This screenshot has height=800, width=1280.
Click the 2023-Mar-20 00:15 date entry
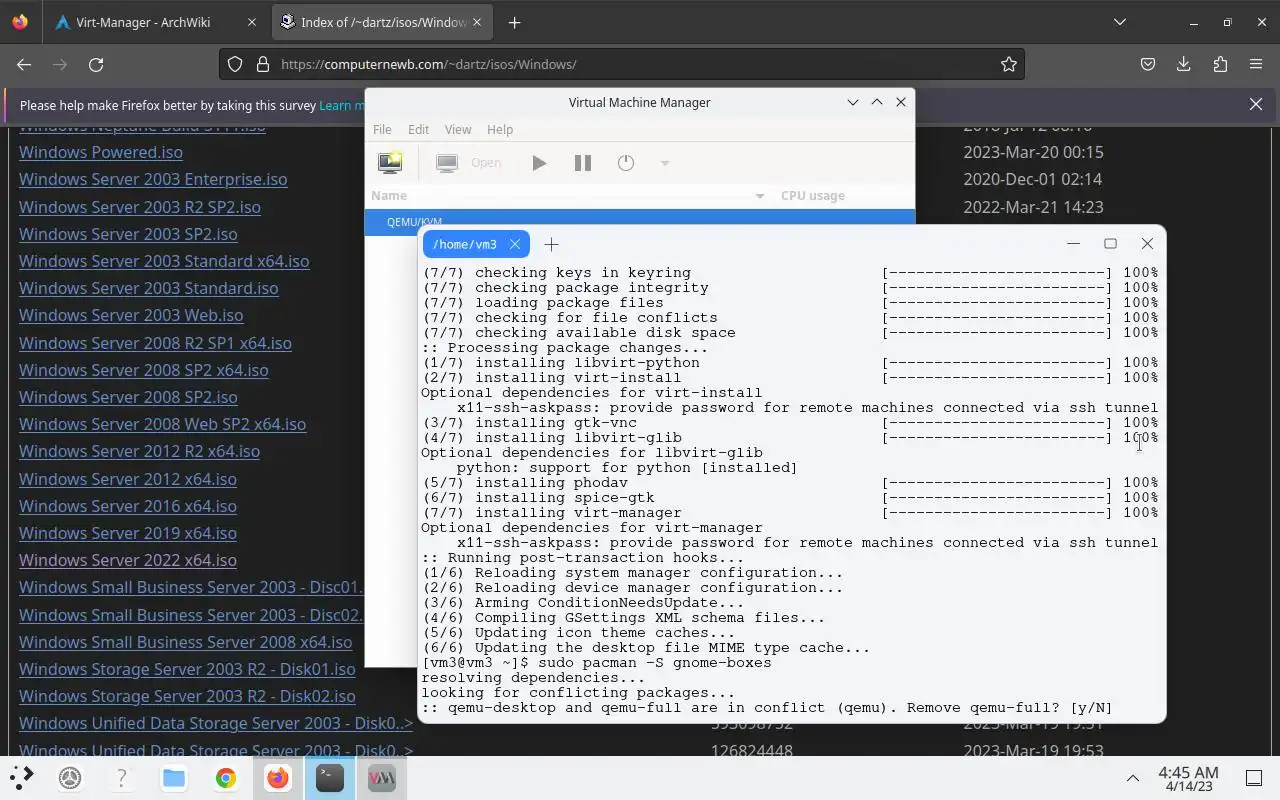tap(1033, 152)
